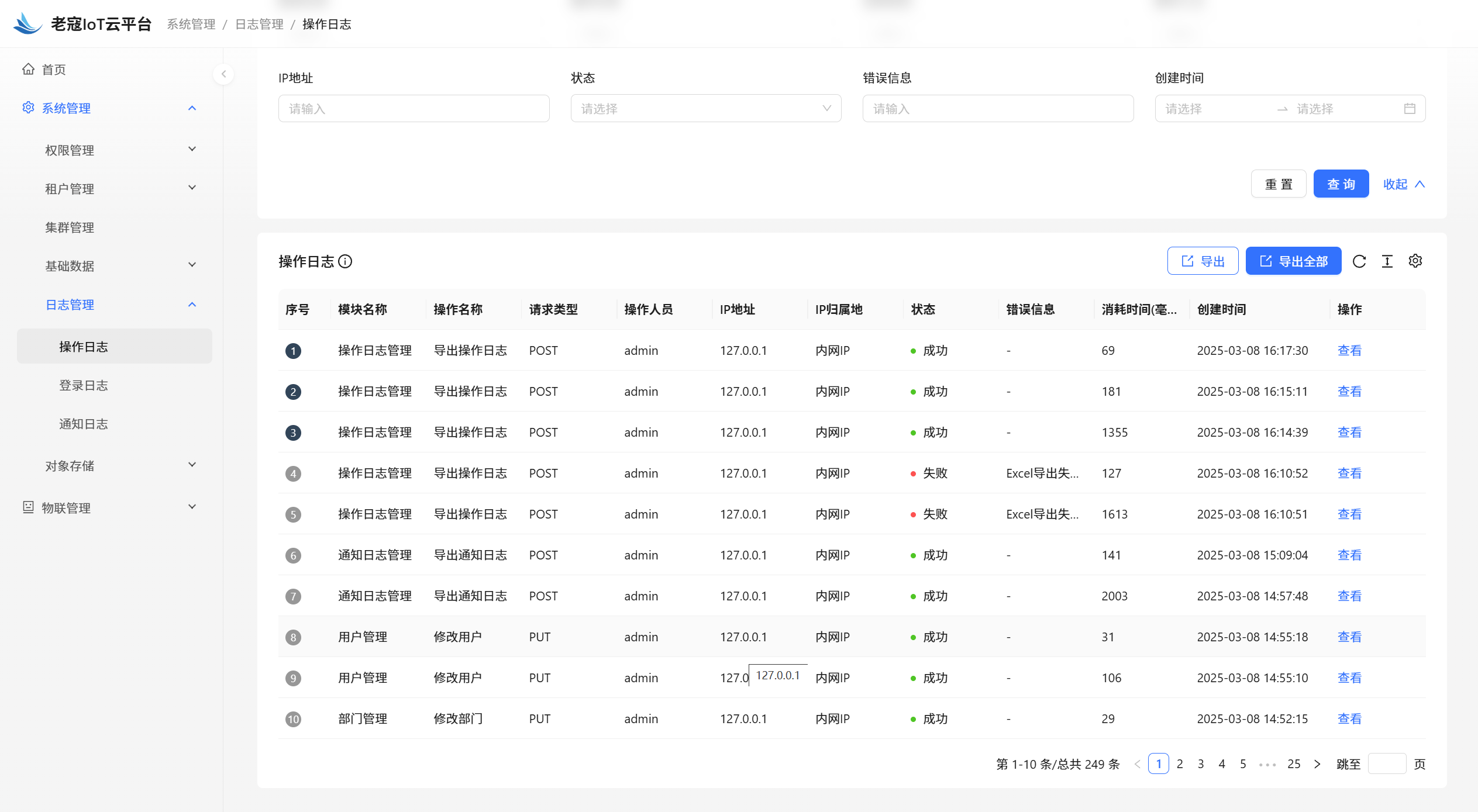This screenshot has height=812, width=1478.
Task: Click the 2003 duration cell
Action: pos(1115,596)
